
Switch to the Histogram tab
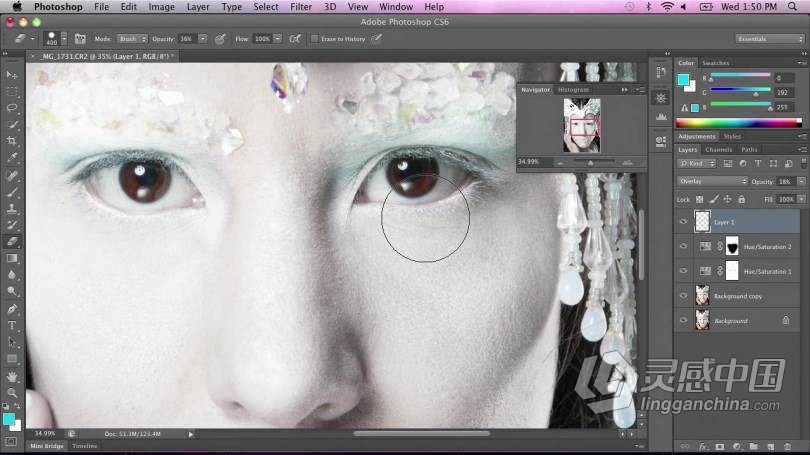click(x=573, y=90)
